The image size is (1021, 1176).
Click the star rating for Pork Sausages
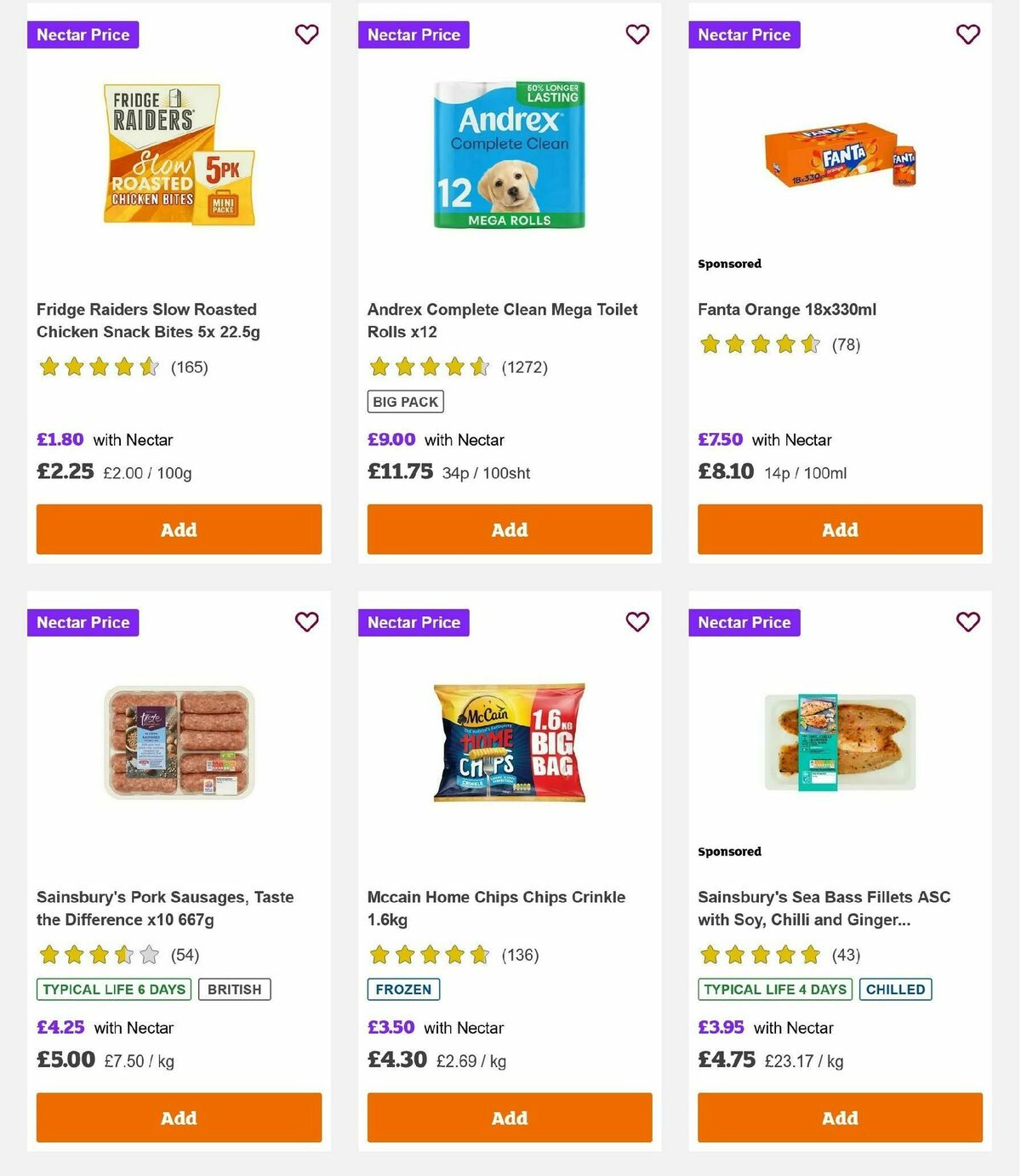click(x=99, y=955)
